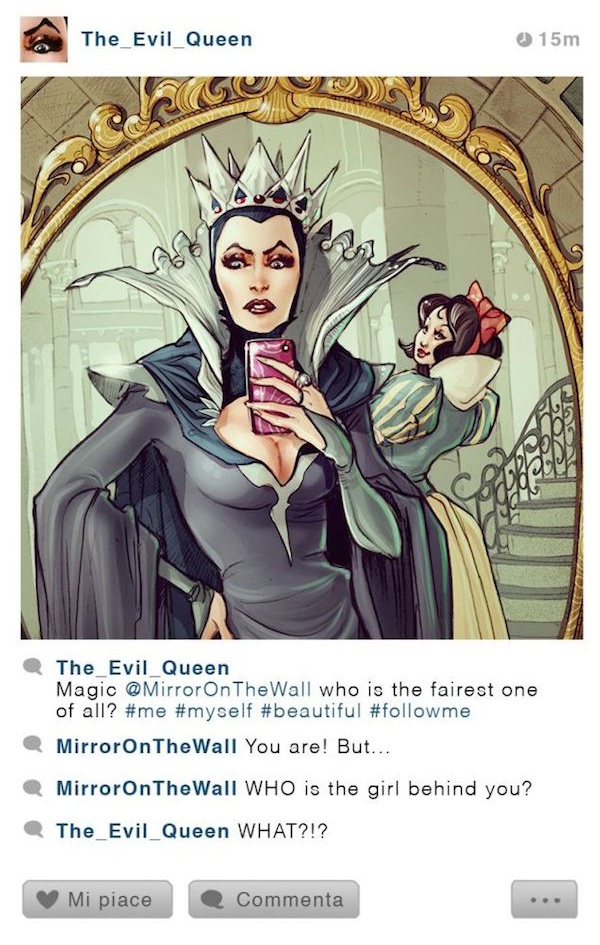600x945 pixels.
Task: Open MirrorOnTheWall from "WHO is the girl" comment
Action: click(146, 788)
